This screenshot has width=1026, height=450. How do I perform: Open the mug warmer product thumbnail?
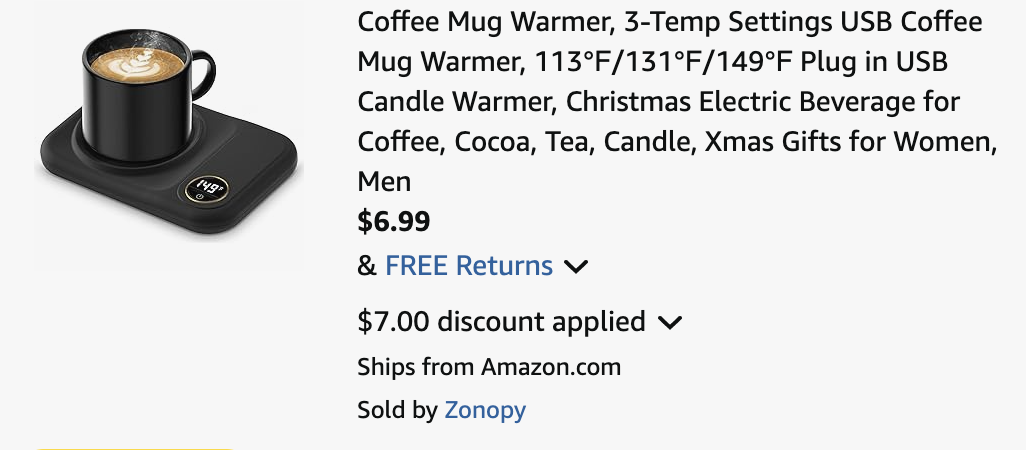[x=168, y=137]
